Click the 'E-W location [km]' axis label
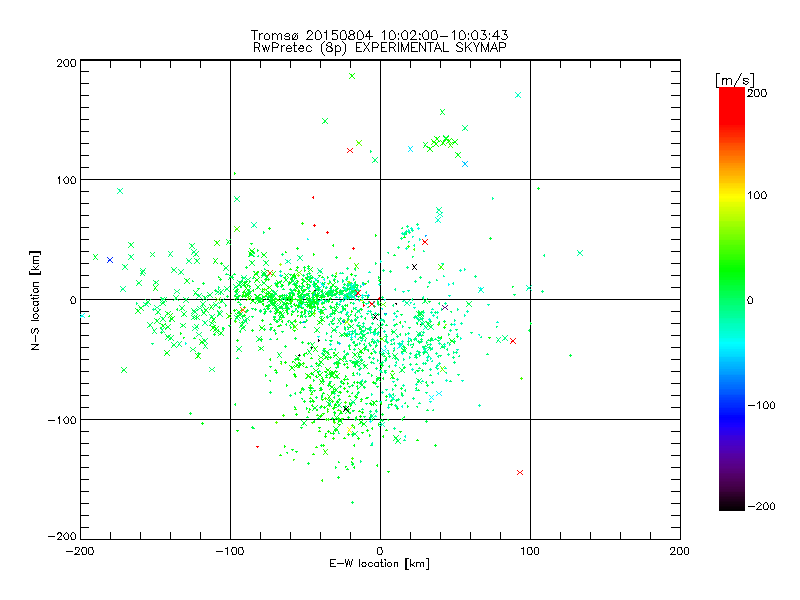 (380, 563)
